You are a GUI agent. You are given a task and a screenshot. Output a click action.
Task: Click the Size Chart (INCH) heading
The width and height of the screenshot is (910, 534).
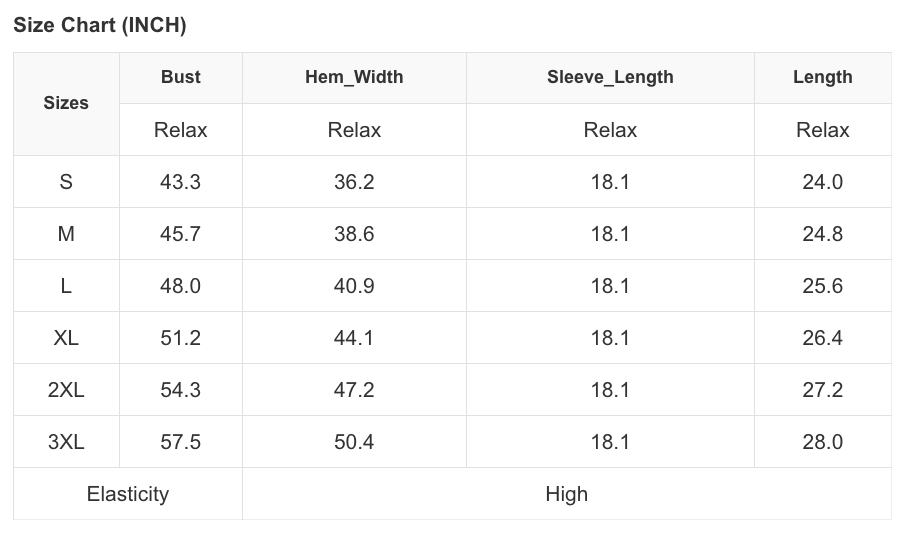click(100, 26)
